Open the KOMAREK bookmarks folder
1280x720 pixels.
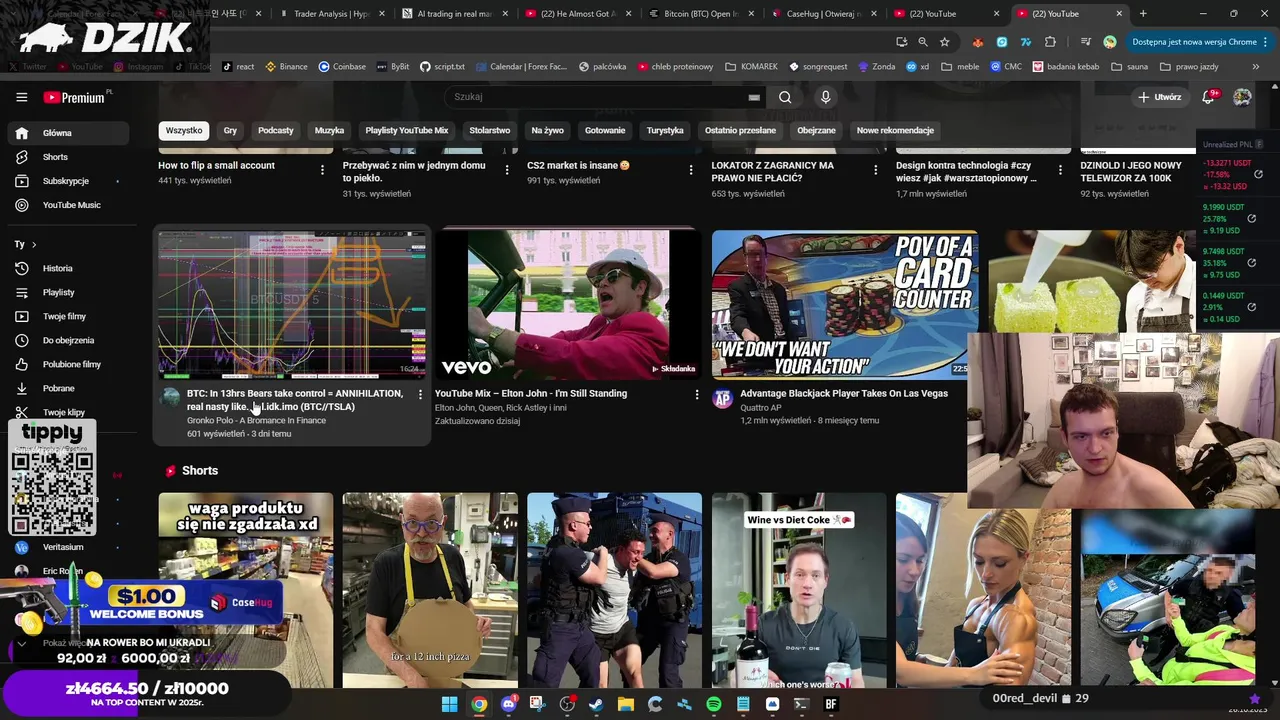point(751,67)
